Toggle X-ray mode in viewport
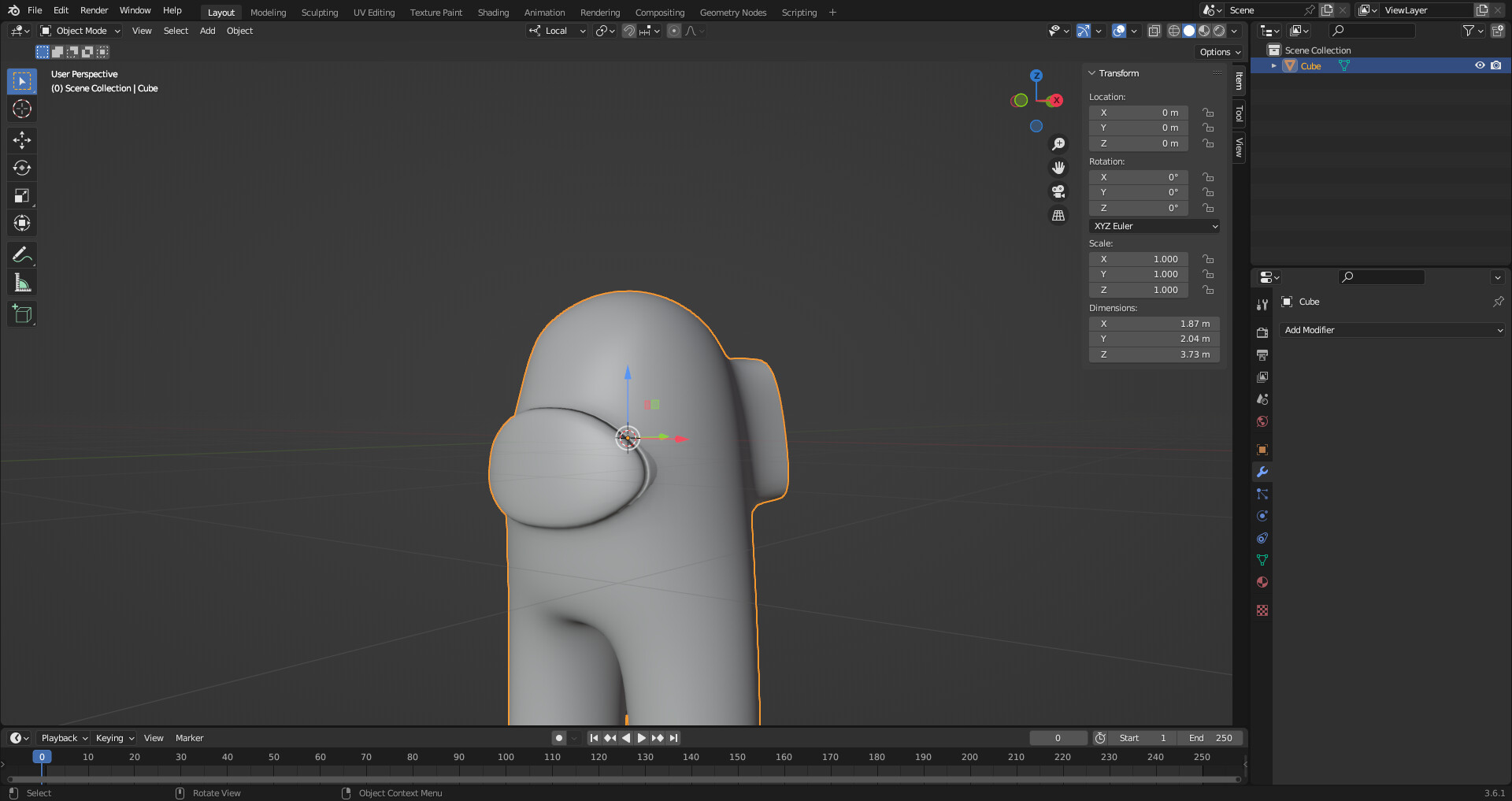This screenshot has height=801, width=1512. [x=1154, y=31]
